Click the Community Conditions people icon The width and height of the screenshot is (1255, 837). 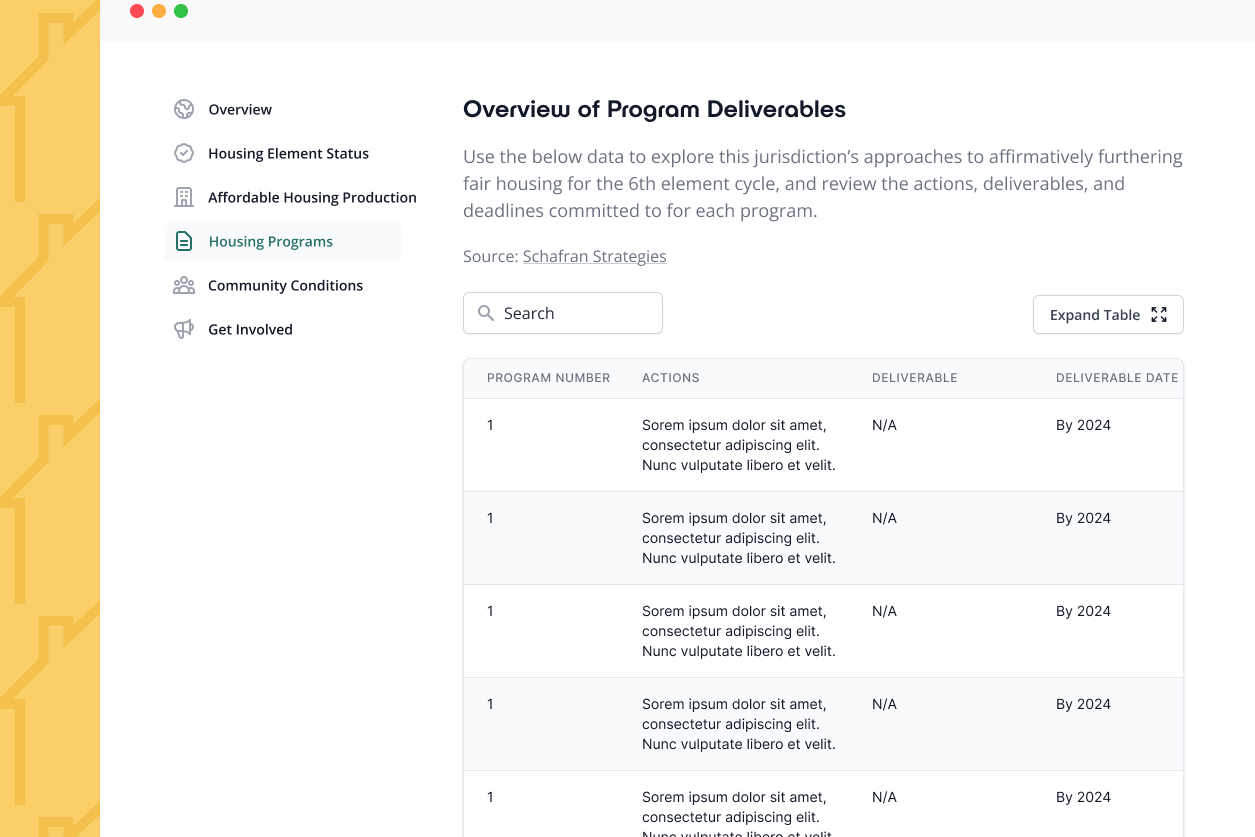click(x=183, y=286)
